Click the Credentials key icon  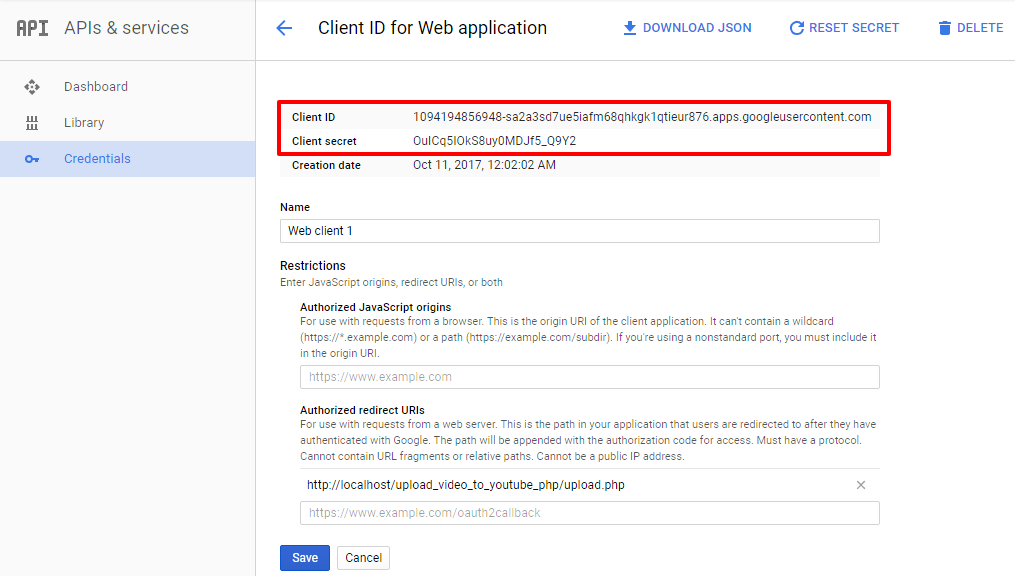(32, 159)
